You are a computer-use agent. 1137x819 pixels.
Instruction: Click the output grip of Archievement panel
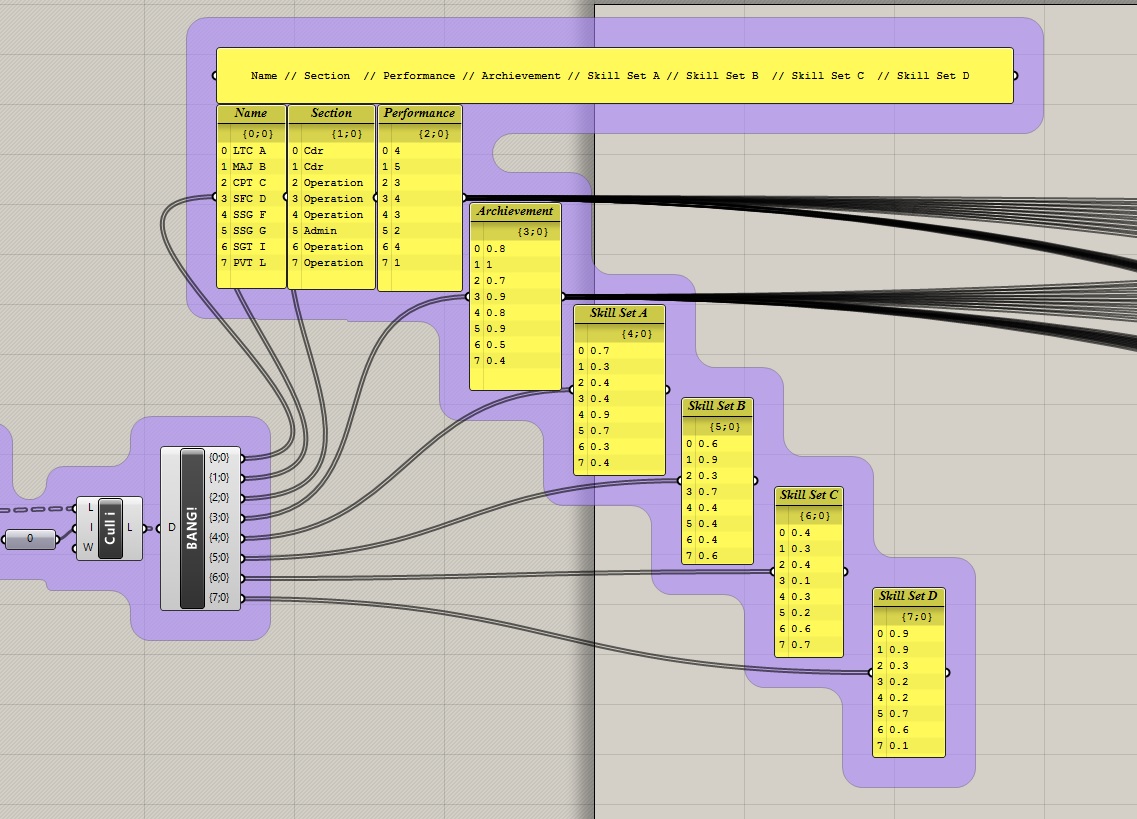tap(562, 296)
